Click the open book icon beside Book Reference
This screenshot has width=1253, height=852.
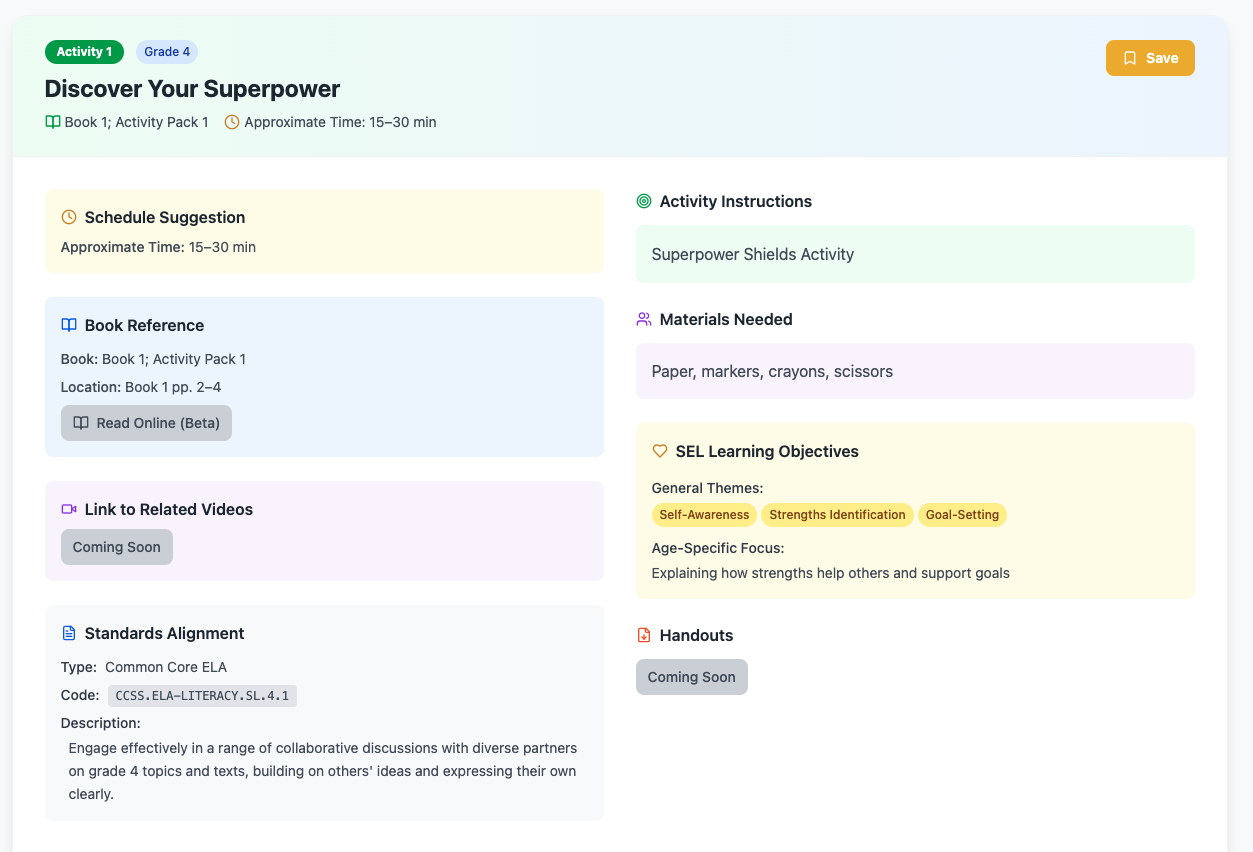[x=69, y=325]
